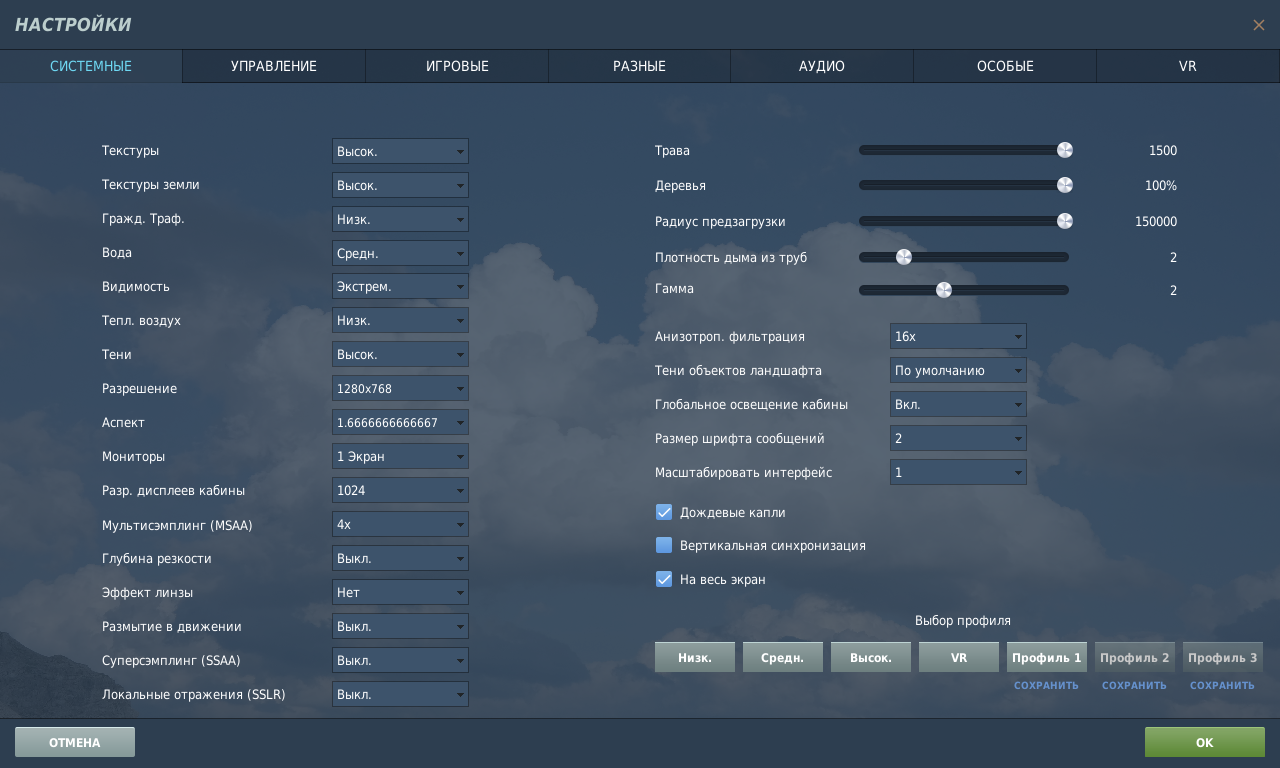Disable the На весь экран checkbox
This screenshot has height=768, width=1280.
coord(664,579)
